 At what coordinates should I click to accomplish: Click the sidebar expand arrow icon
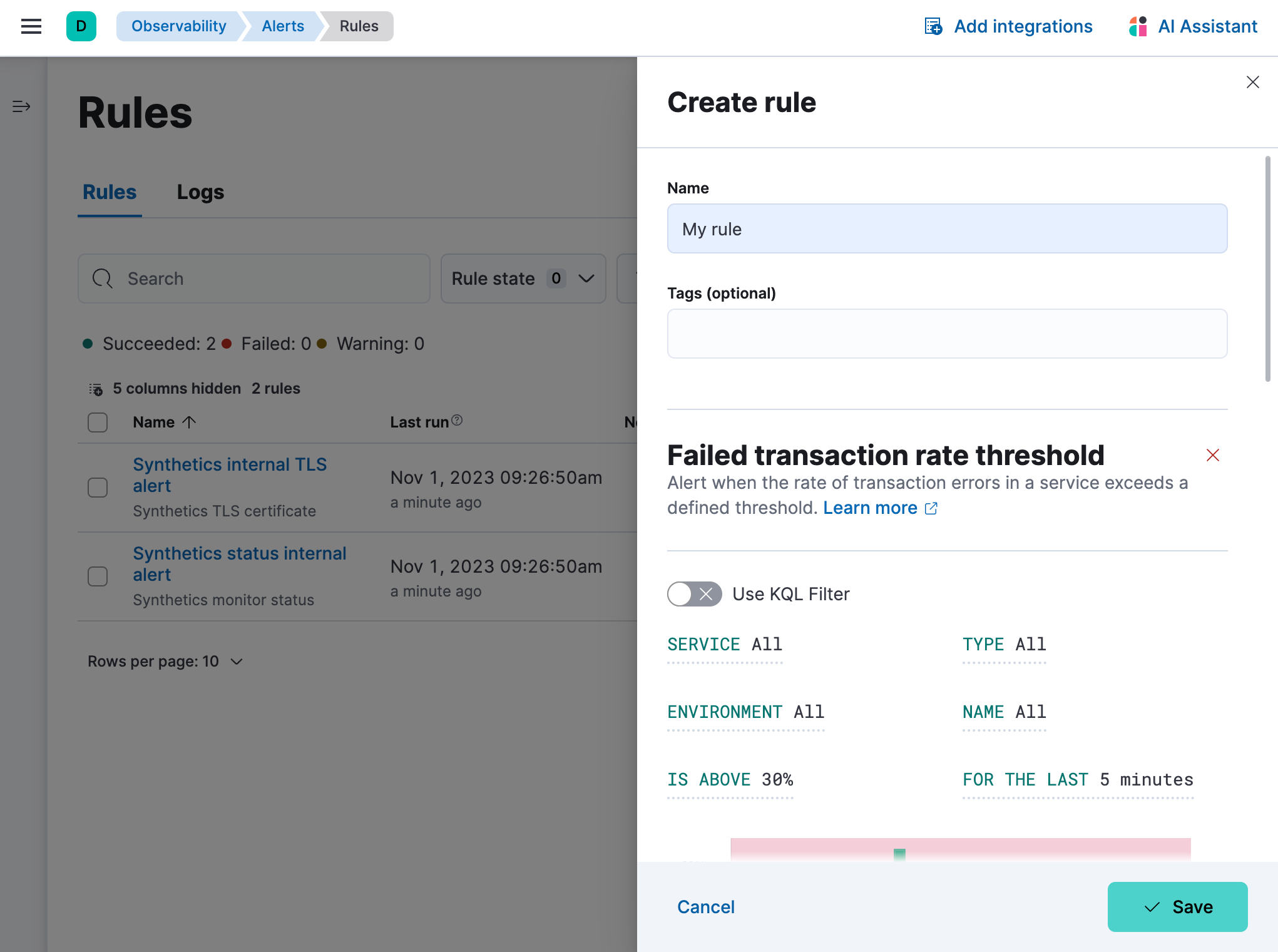[x=21, y=106]
